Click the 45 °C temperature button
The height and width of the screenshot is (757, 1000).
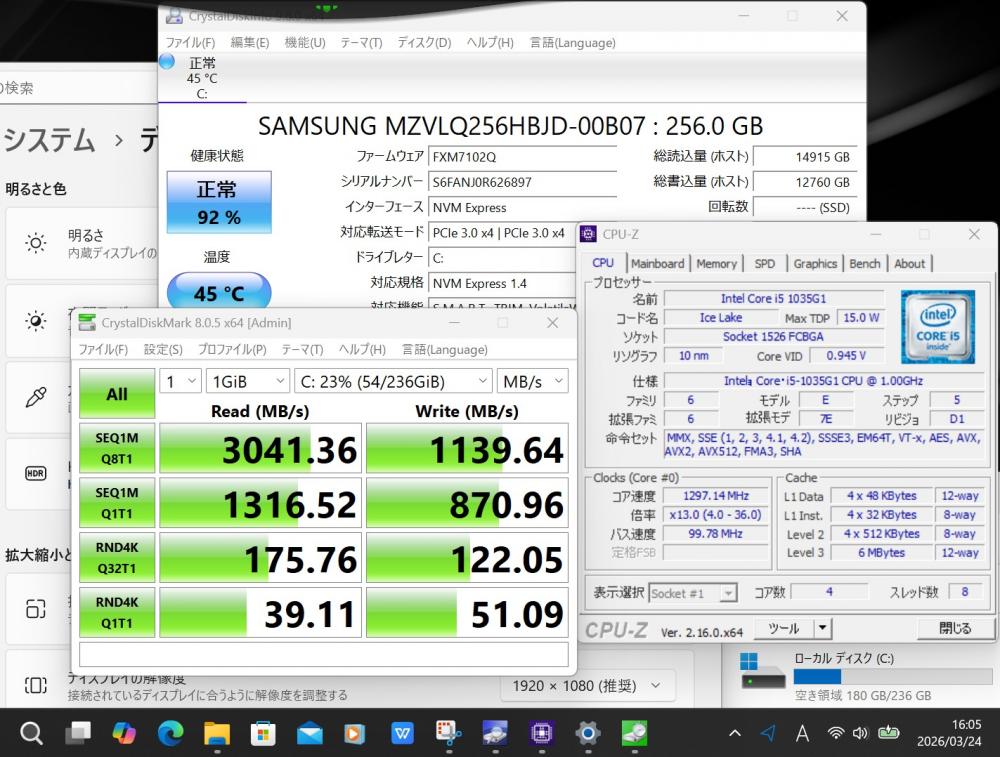pyautogui.click(x=219, y=292)
